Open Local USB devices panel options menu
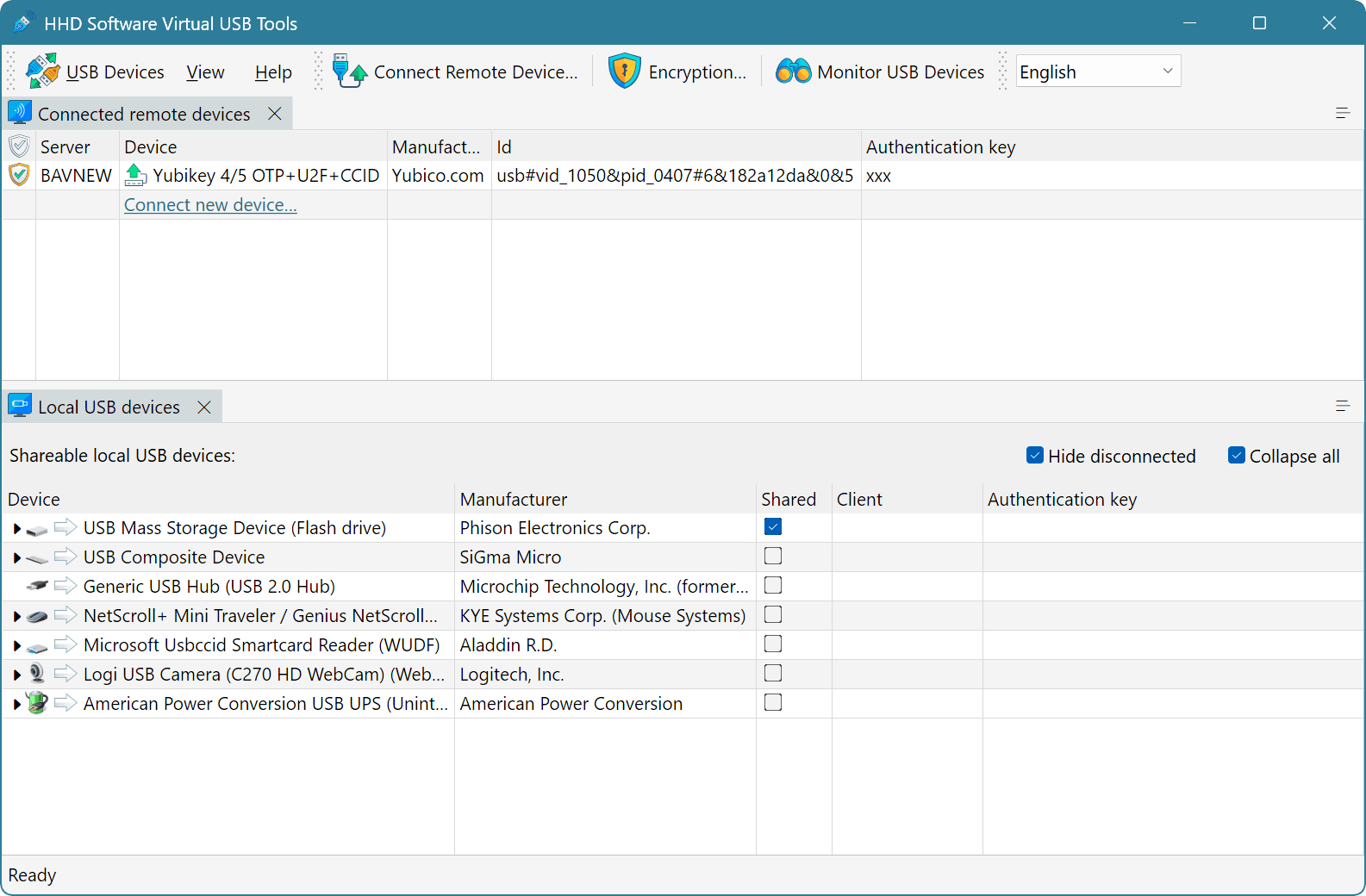1366x896 pixels. pos(1342,406)
